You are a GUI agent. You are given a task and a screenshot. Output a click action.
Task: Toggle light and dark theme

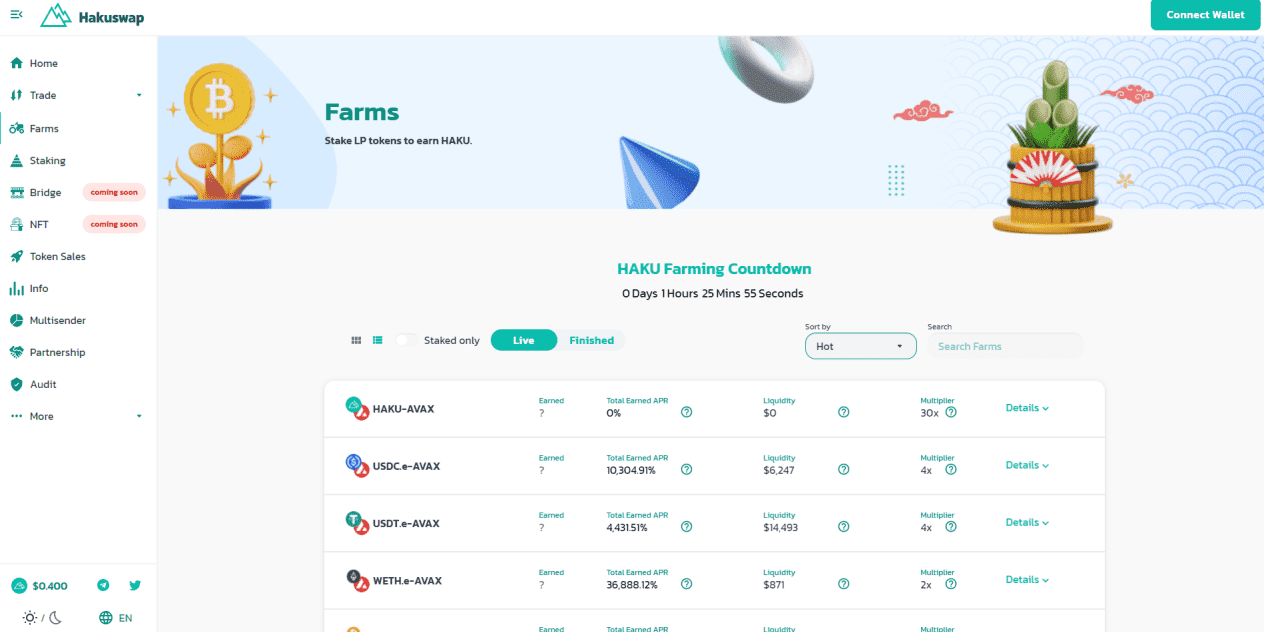pyautogui.click(x=43, y=618)
